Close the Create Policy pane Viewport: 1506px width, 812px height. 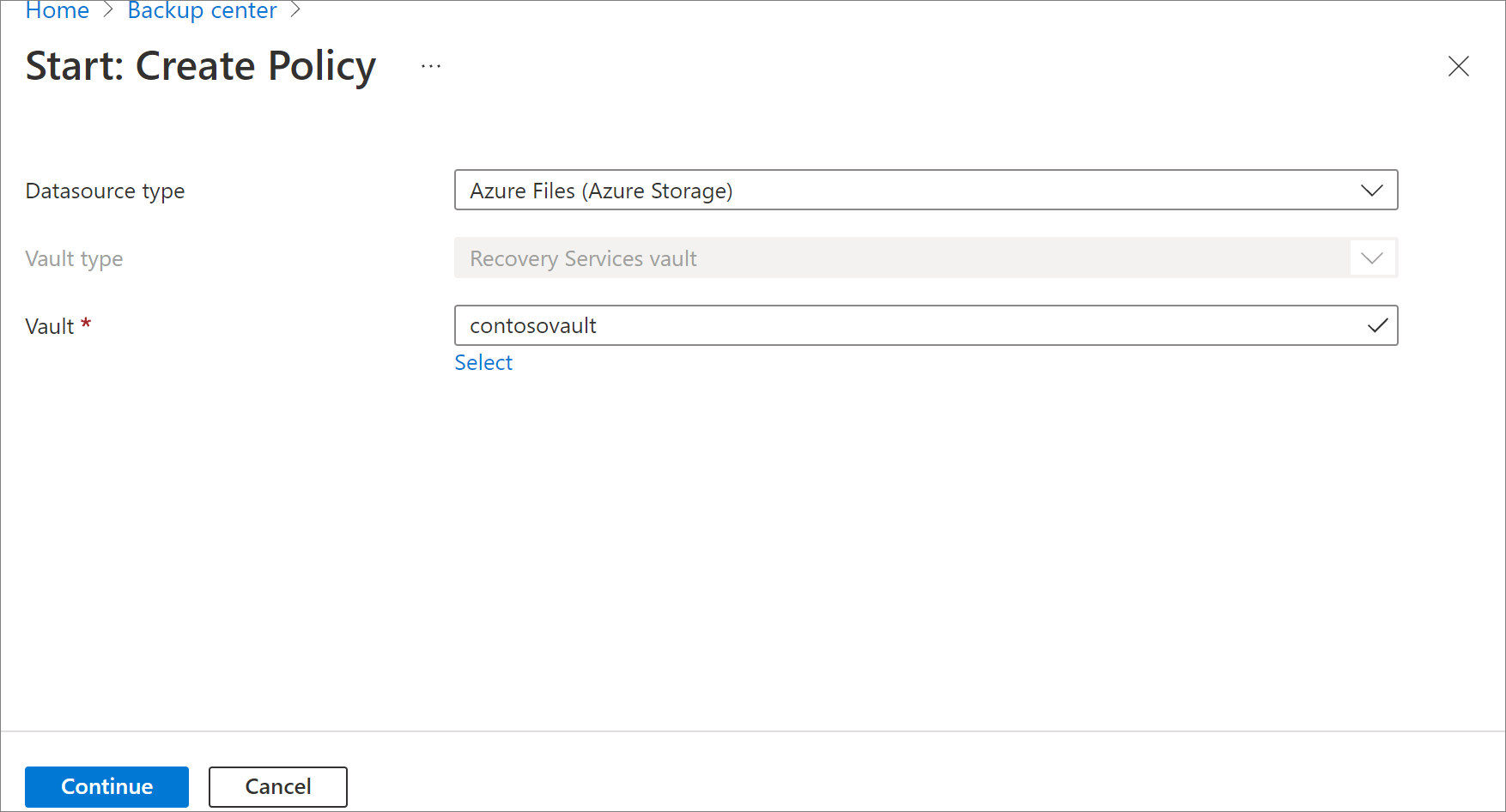tap(1458, 66)
